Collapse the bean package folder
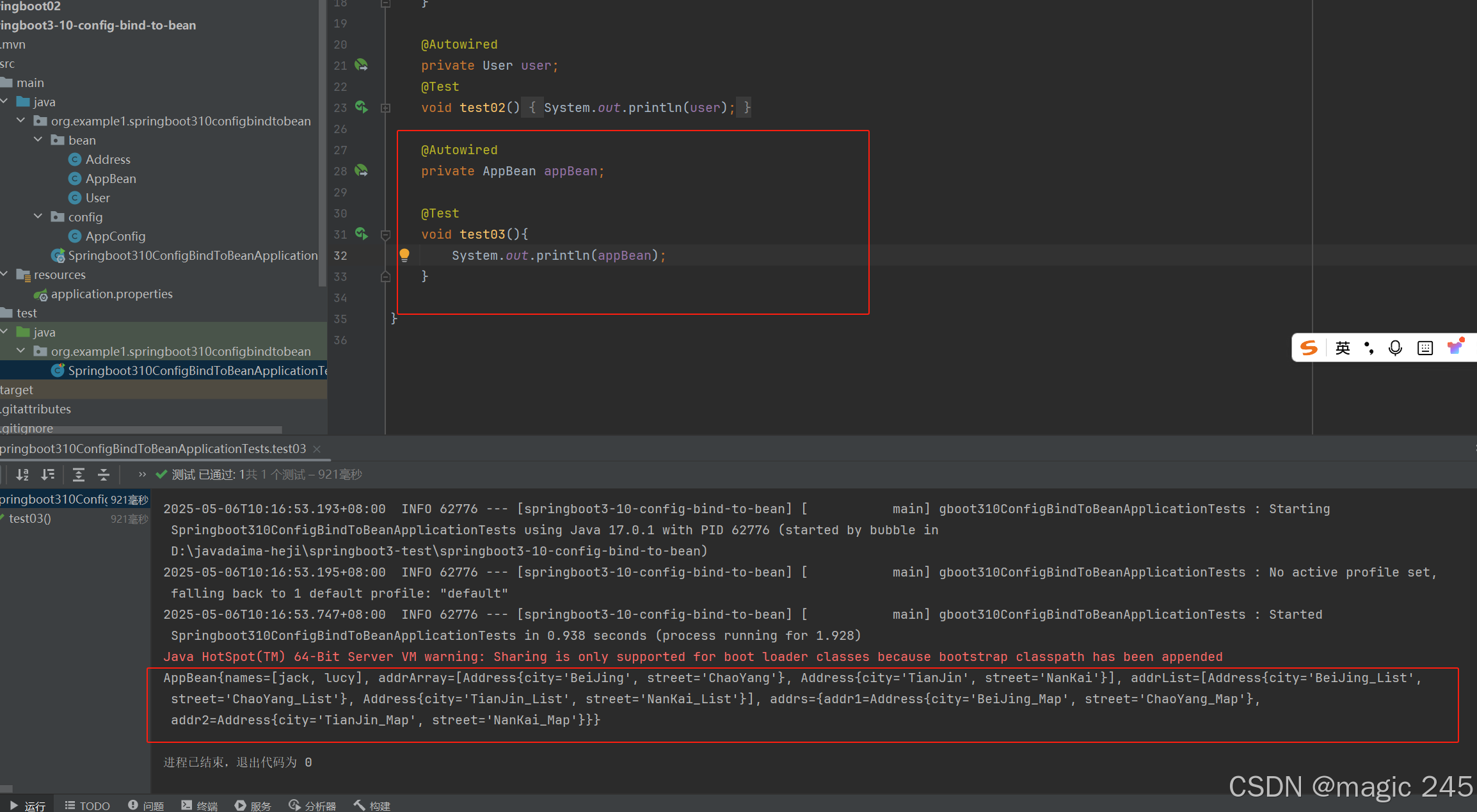Screen dimensions: 1477x812 pyautogui.click(x=38, y=140)
